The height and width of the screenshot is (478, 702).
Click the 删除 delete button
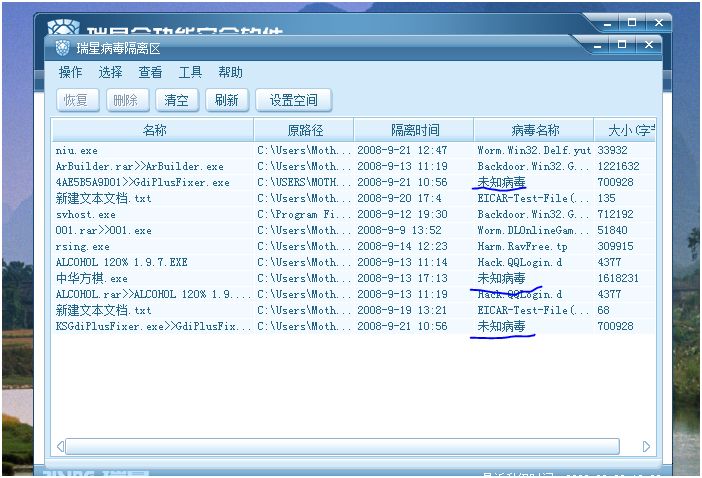tap(127, 100)
